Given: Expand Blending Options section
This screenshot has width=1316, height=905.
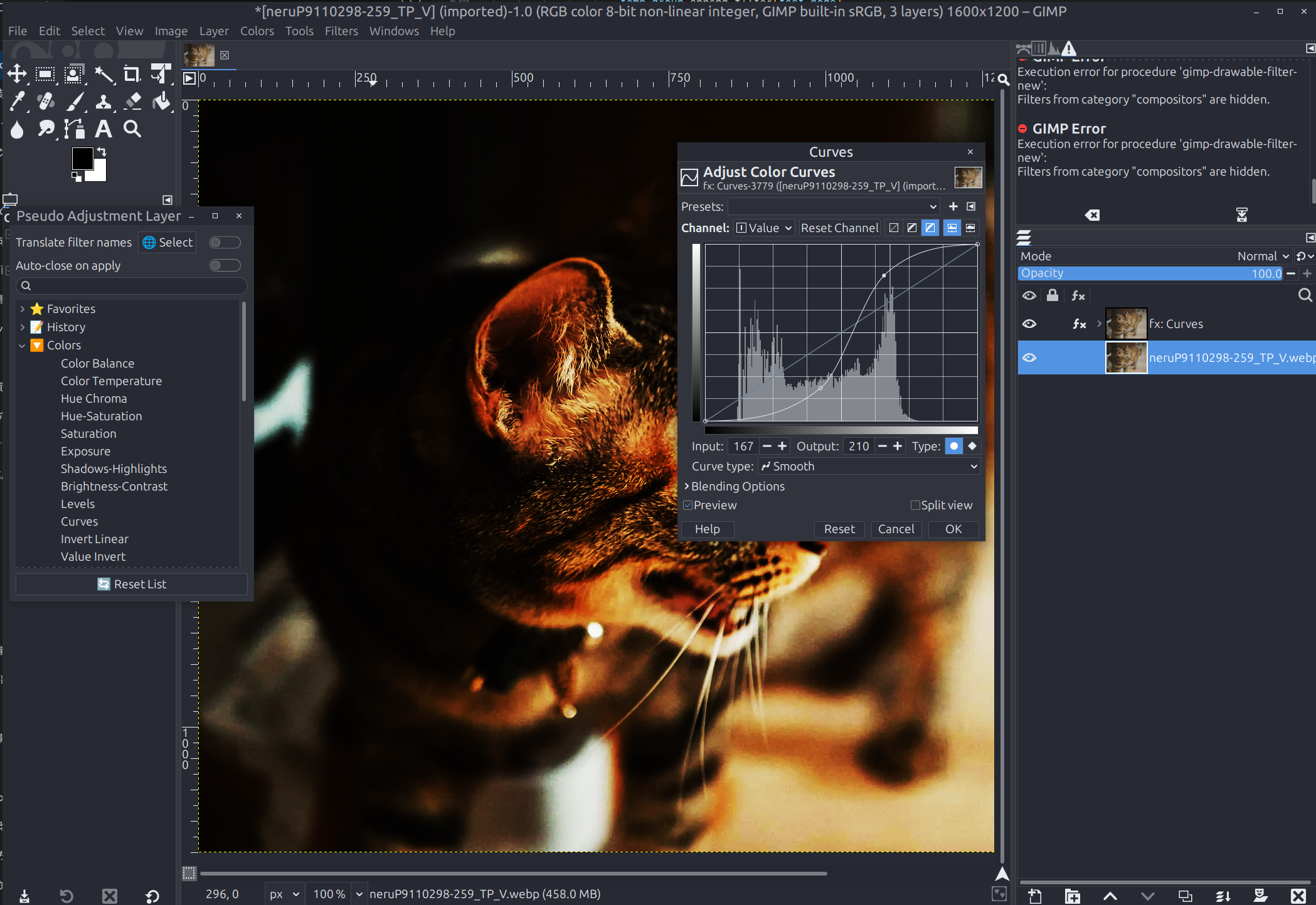Looking at the screenshot, I should point(735,486).
